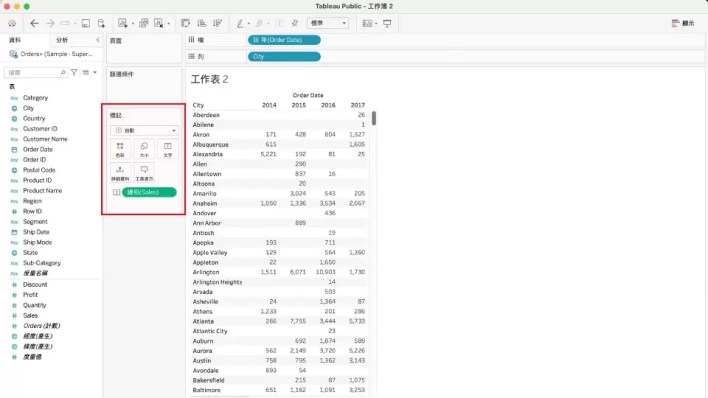
Task: Click the data pane search field
Action: coord(36,72)
